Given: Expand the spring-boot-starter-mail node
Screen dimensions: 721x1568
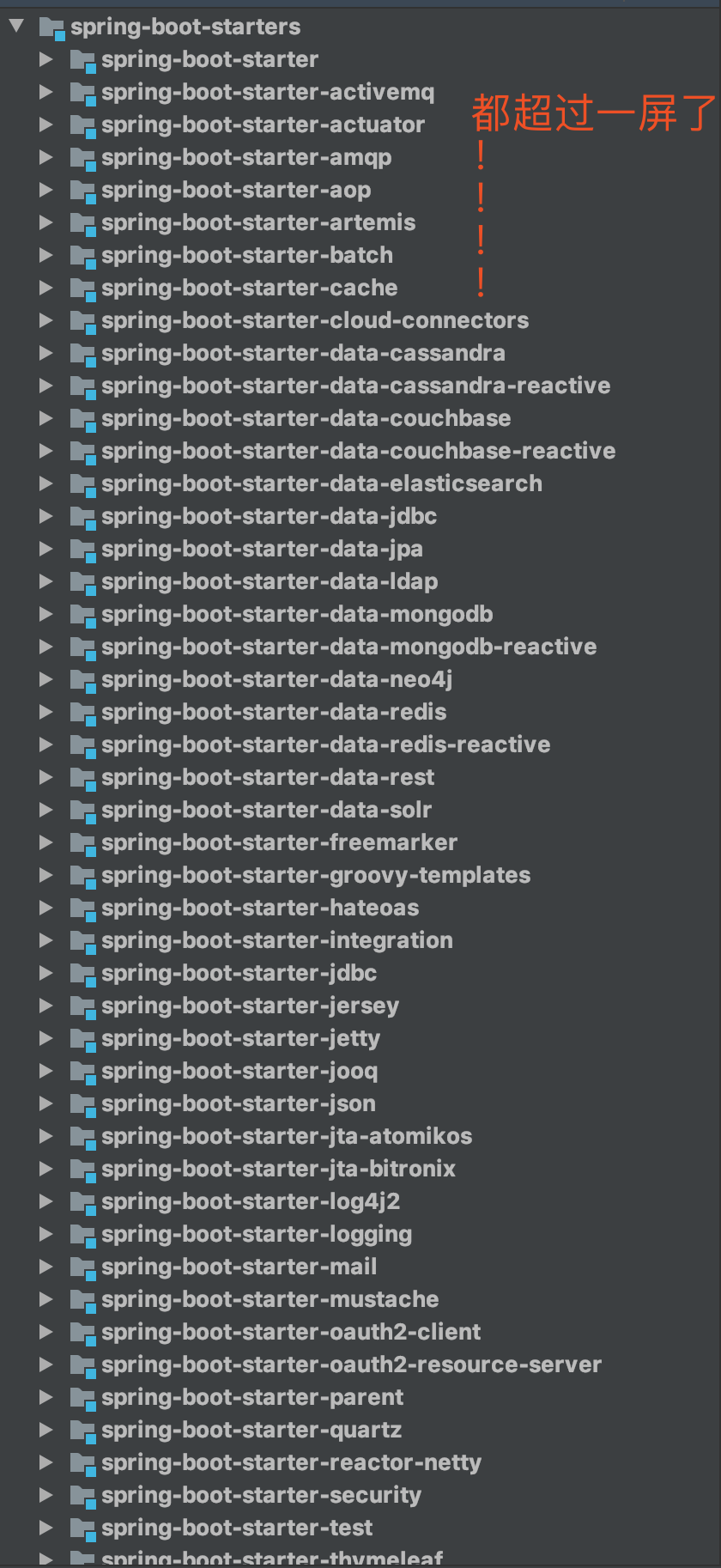Looking at the screenshot, I should [46, 1267].
